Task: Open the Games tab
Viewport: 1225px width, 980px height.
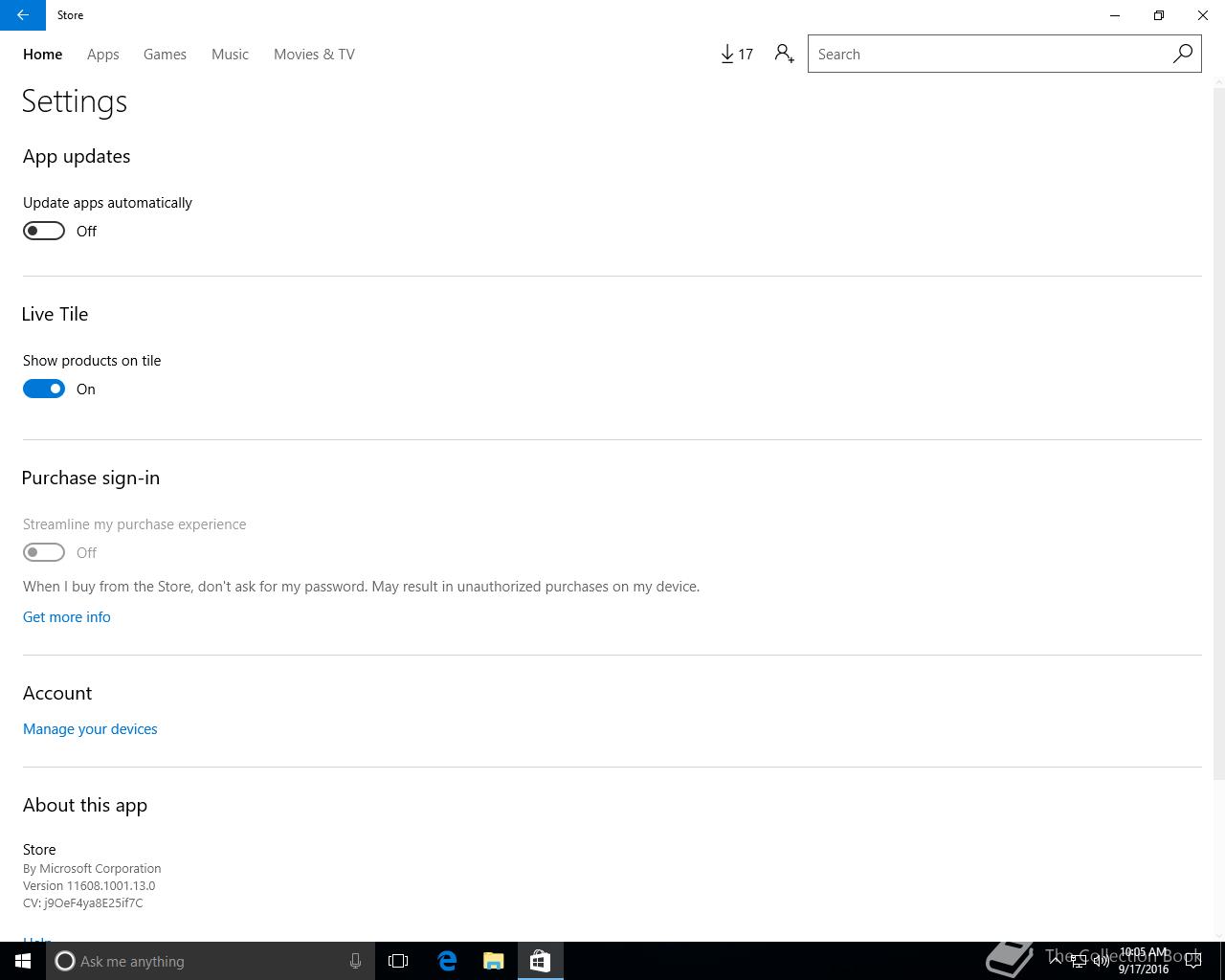Action: [x=165, y=55]
